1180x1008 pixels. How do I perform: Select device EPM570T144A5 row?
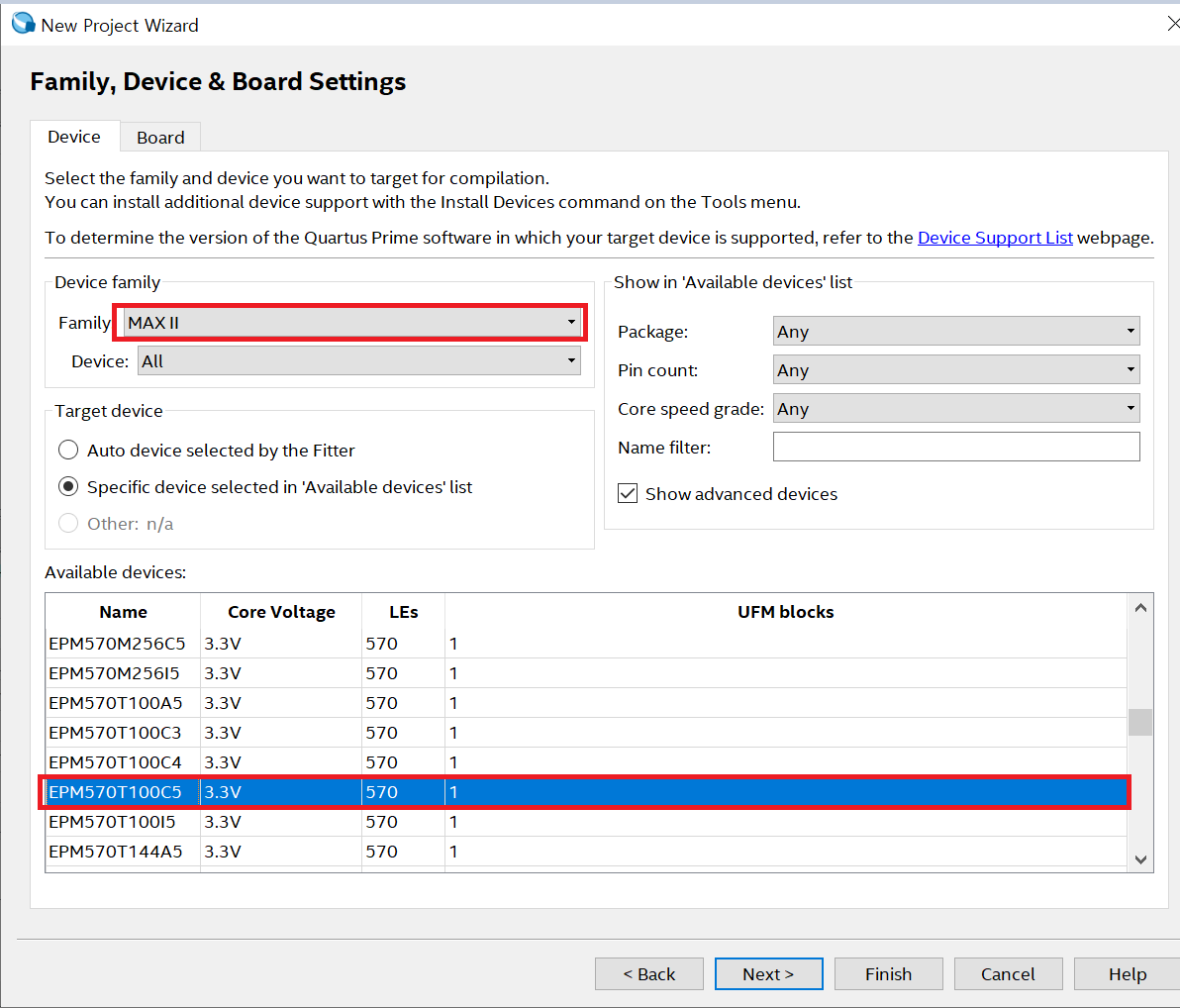coord(586,852)
